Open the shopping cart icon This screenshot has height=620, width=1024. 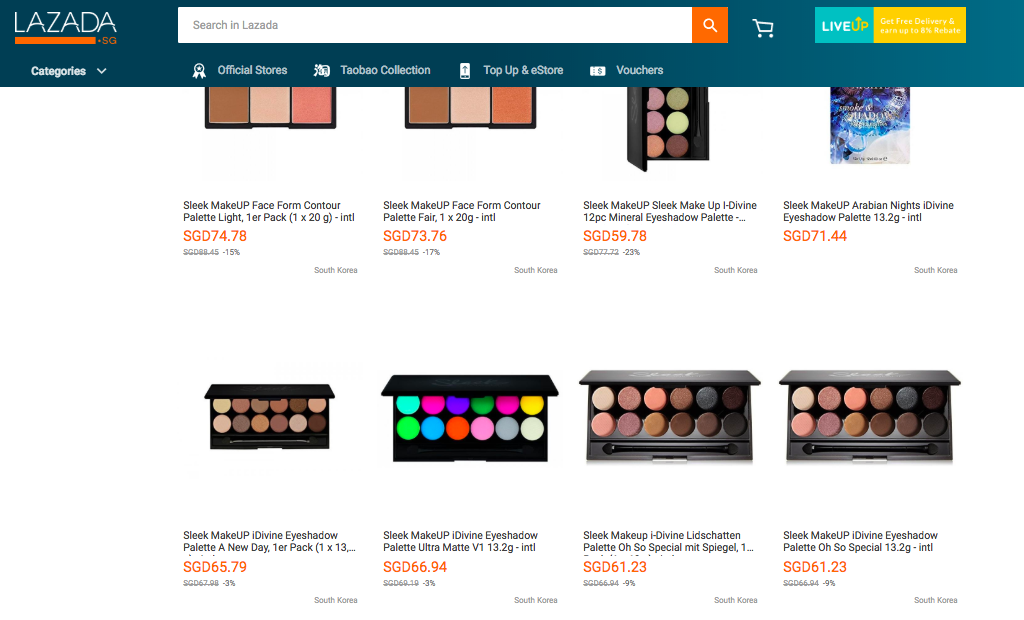[x=763, y=27]
